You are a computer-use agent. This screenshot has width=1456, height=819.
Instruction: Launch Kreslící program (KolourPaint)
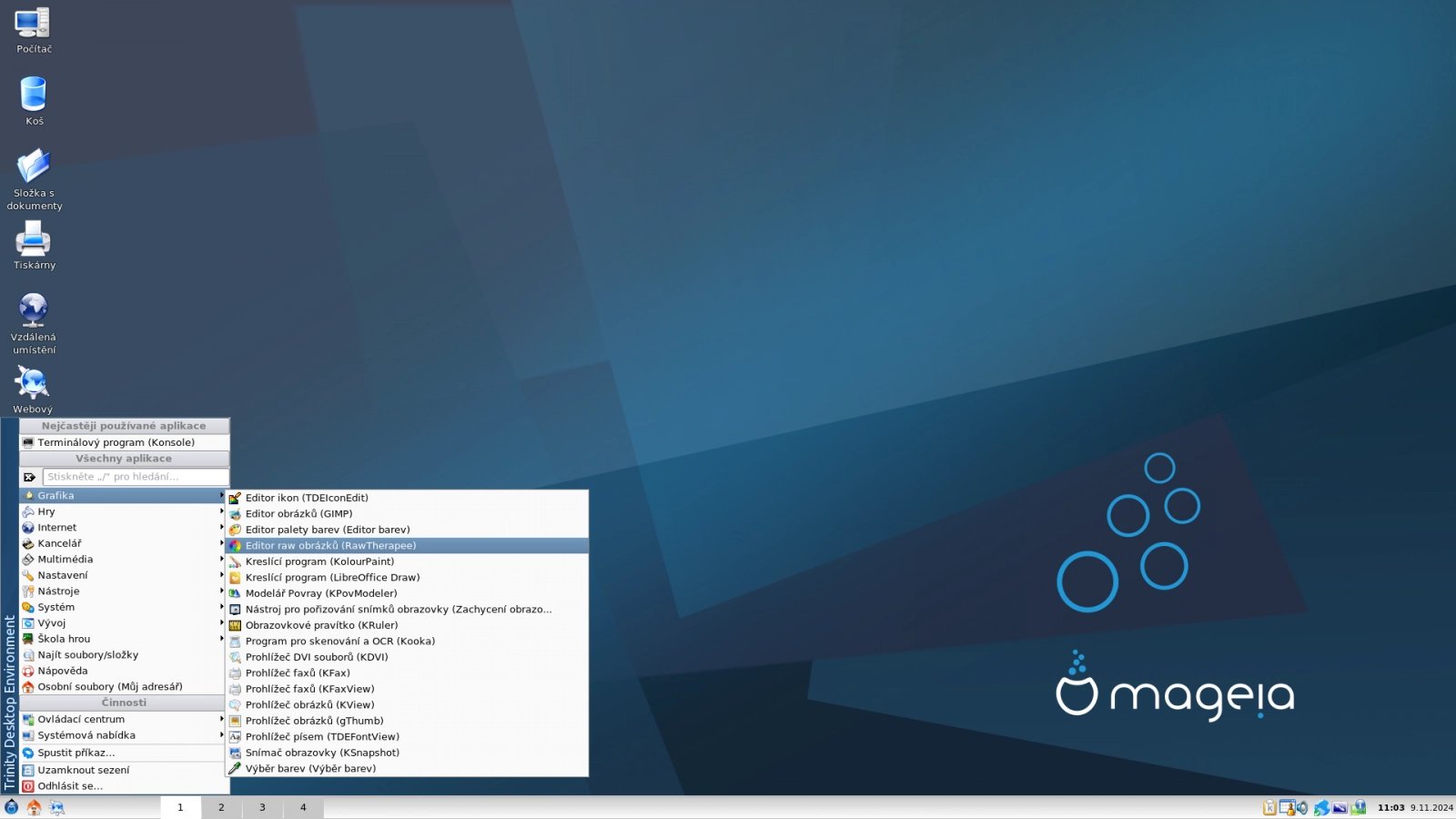pos(408,561)
